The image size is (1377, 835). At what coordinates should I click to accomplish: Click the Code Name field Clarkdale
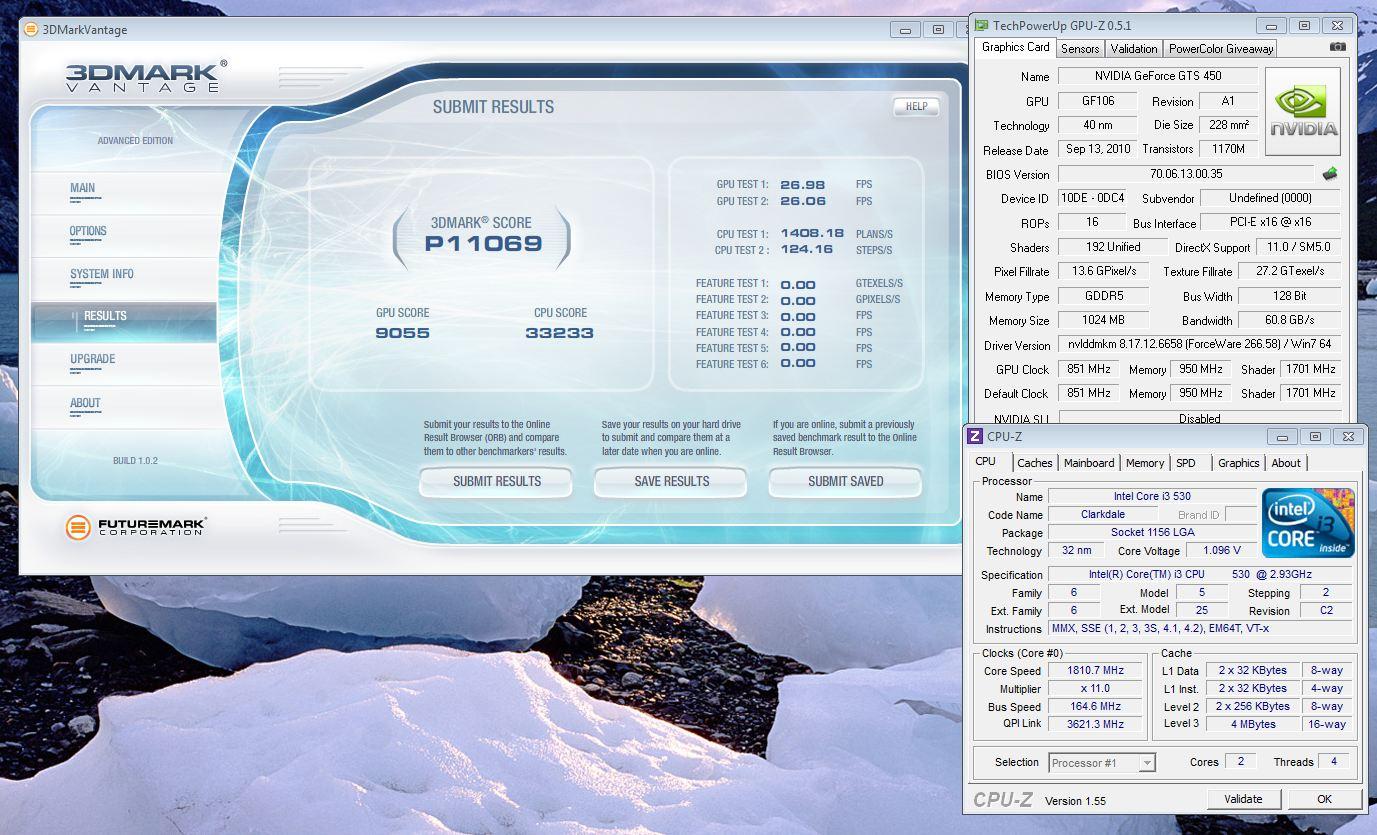click(x=1103, y=515)
